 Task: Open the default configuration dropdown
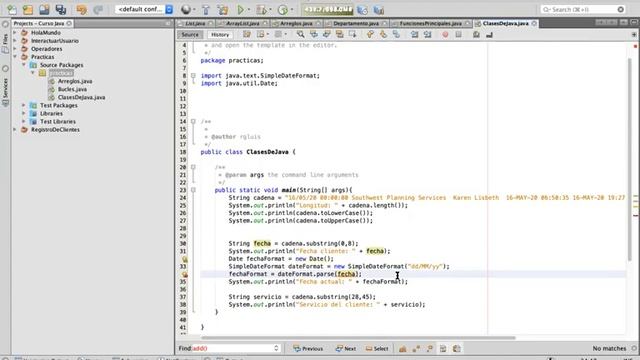144,9
